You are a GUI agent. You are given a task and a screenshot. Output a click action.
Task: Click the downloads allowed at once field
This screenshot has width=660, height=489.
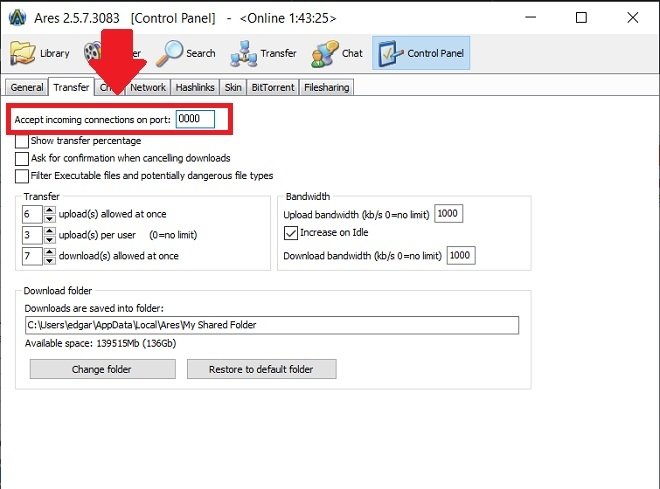32,256
